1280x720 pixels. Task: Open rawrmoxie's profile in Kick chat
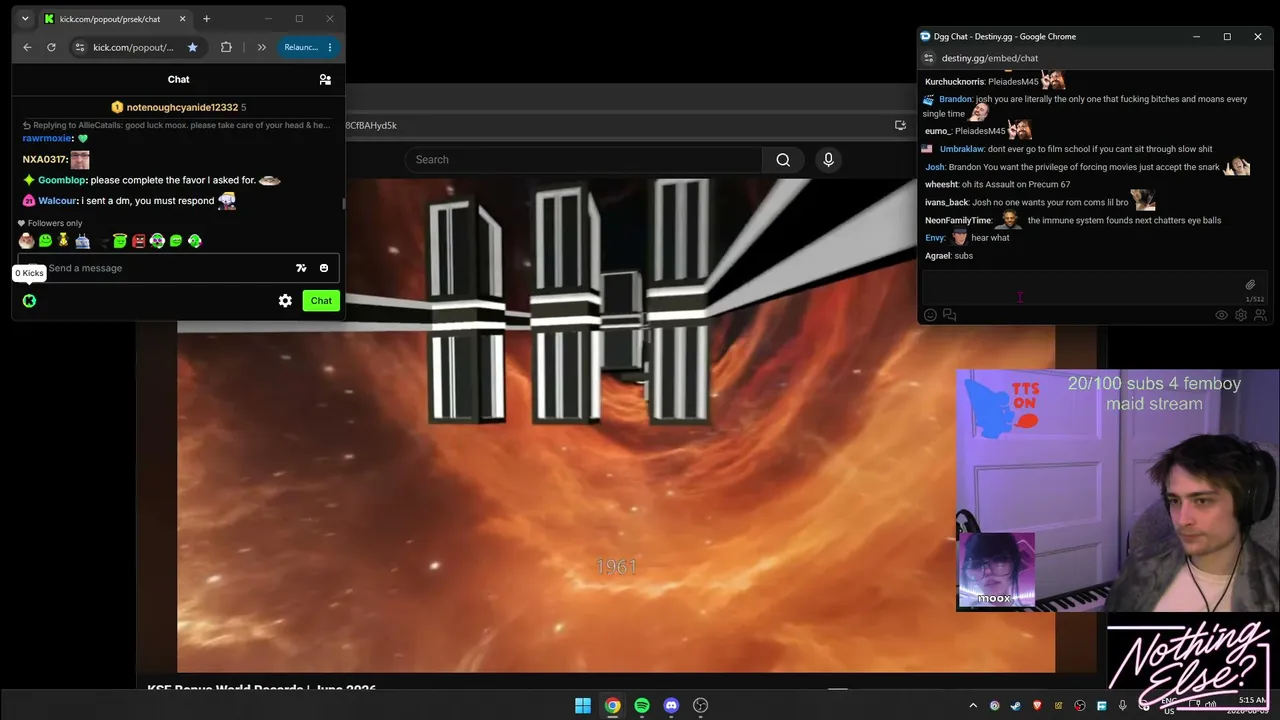pos(46,138)
